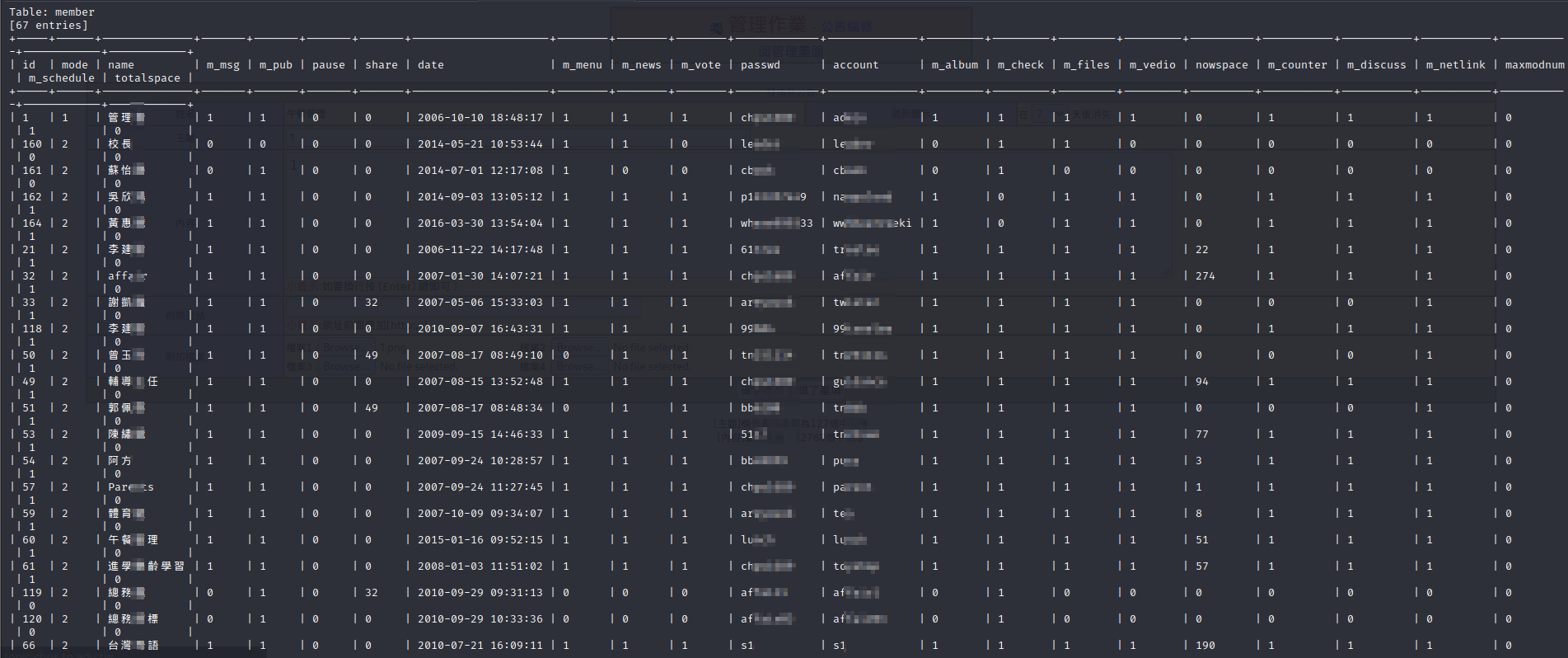Click the date "2007-08-15 13:52:48"
The height and width of the screenshot is (658, 1568).
[x=480, y=382]
